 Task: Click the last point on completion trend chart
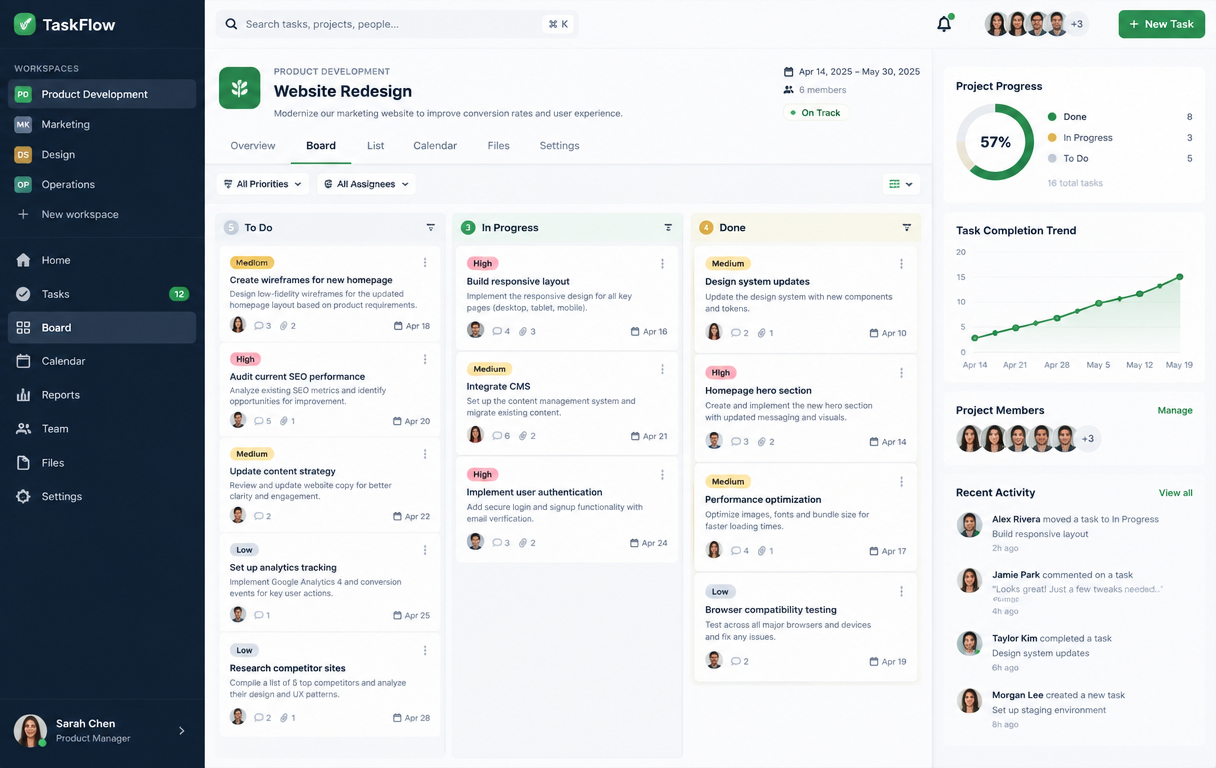(1180, 277)
